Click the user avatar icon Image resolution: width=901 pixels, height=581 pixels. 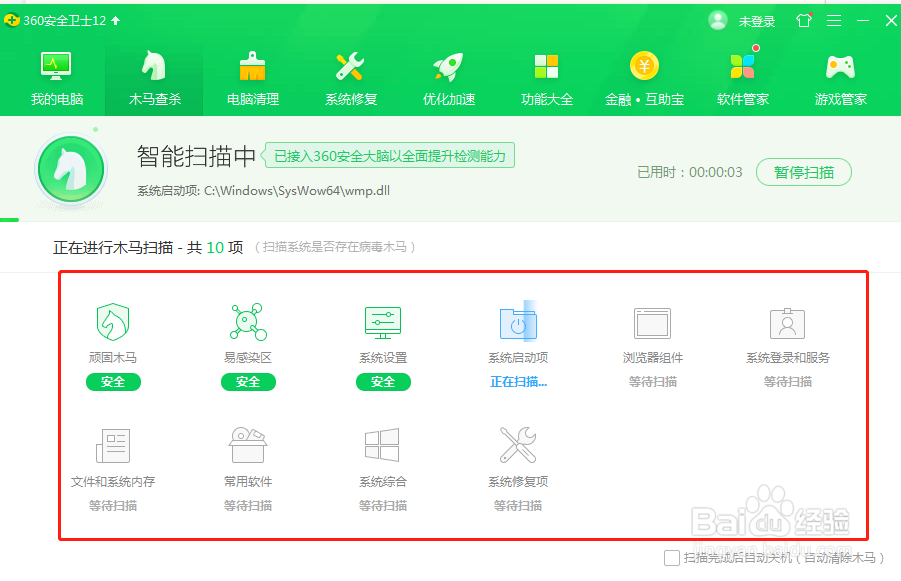click(x=718, y=21)
